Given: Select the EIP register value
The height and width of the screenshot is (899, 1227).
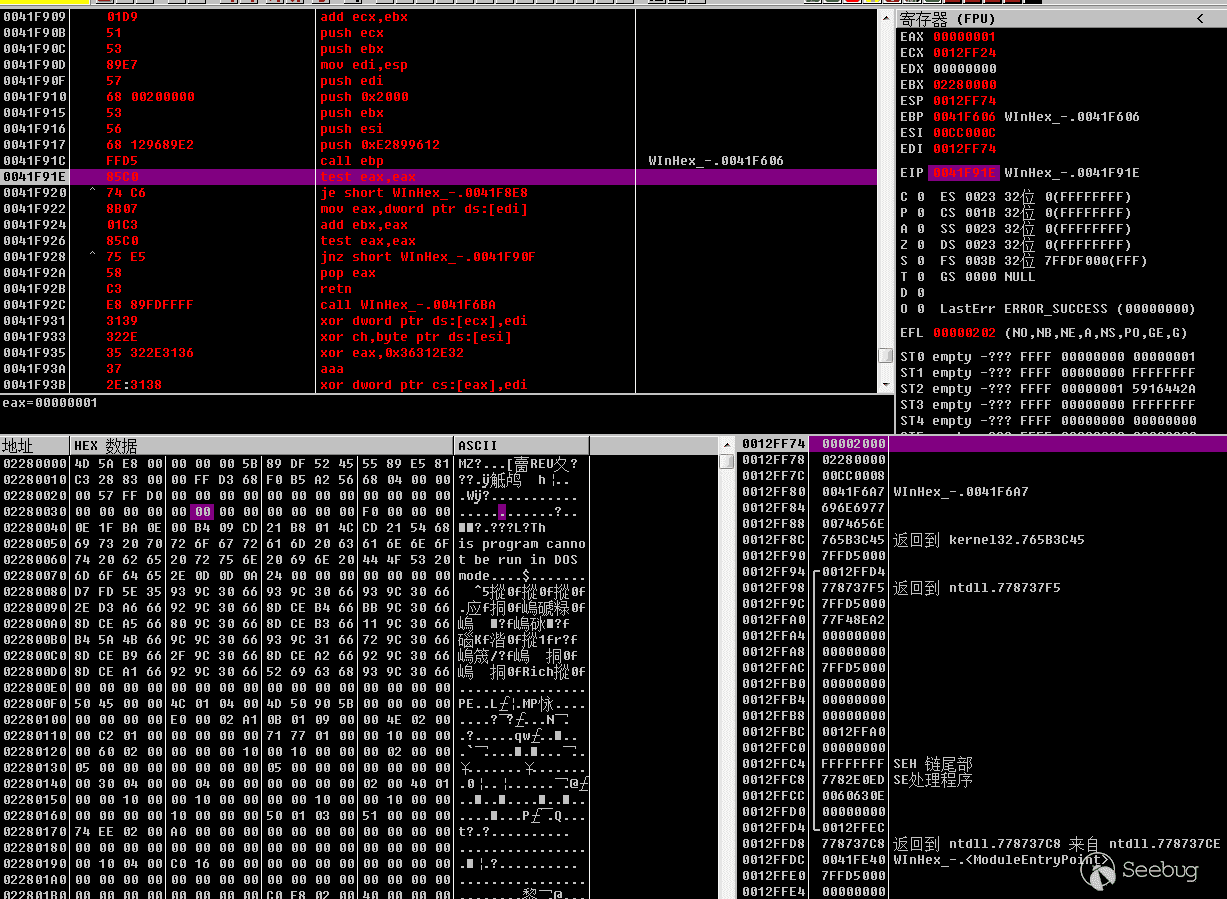Looking at the screenshot, I should pos(964,173).
